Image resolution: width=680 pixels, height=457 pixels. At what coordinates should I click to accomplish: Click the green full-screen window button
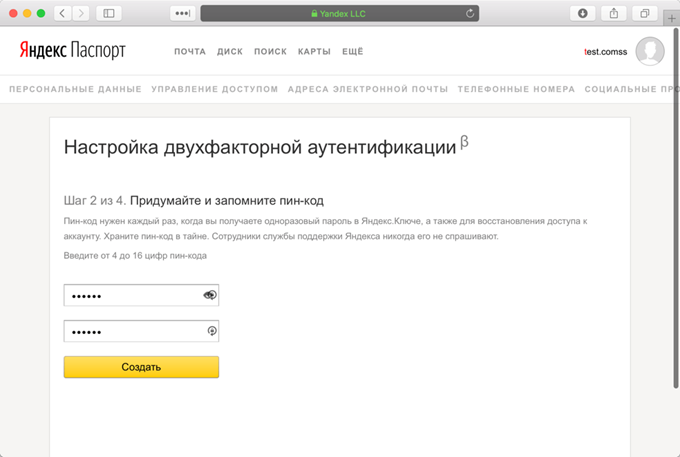(x=41, y=13)
